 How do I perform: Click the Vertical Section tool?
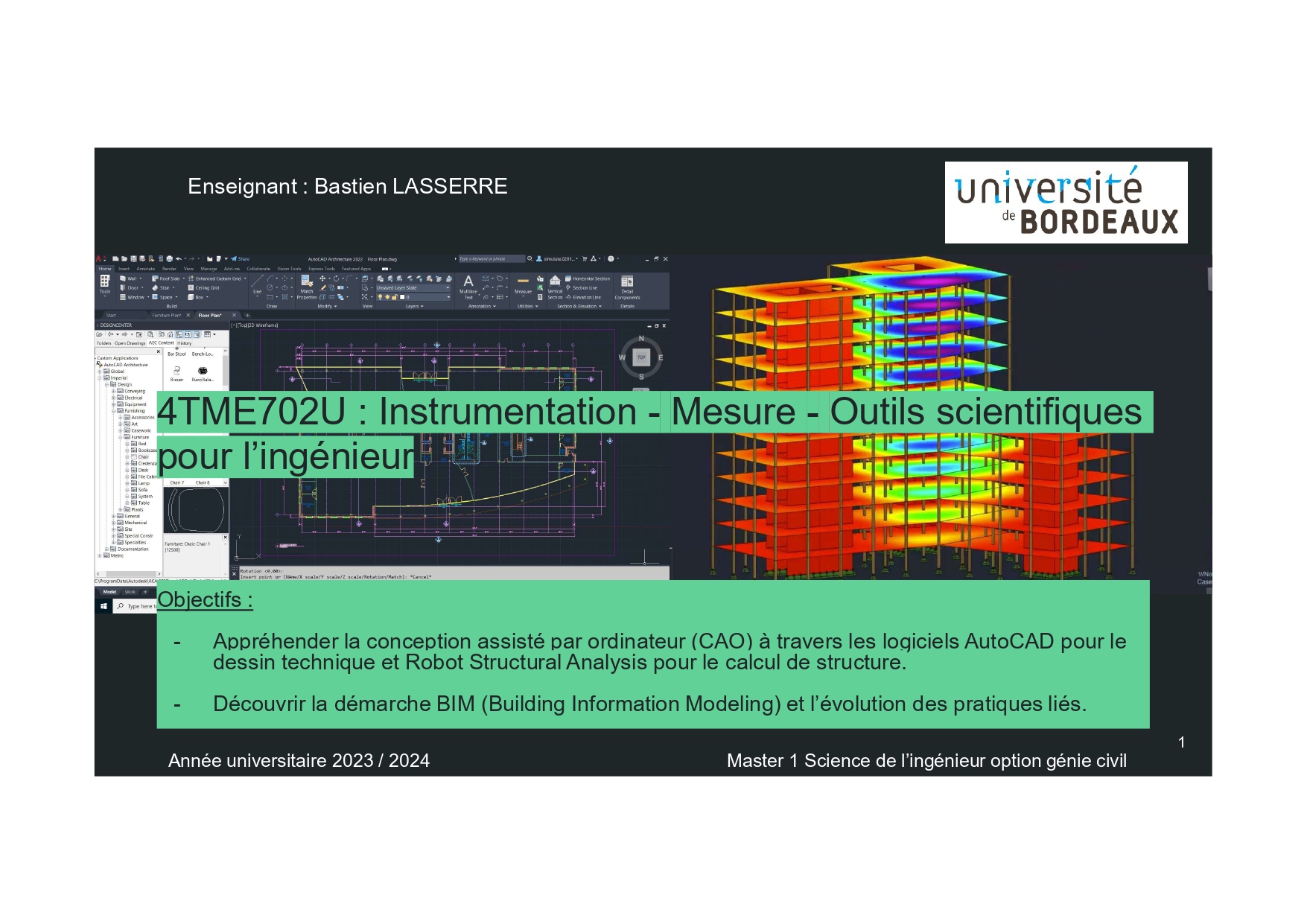pos(555,286)
